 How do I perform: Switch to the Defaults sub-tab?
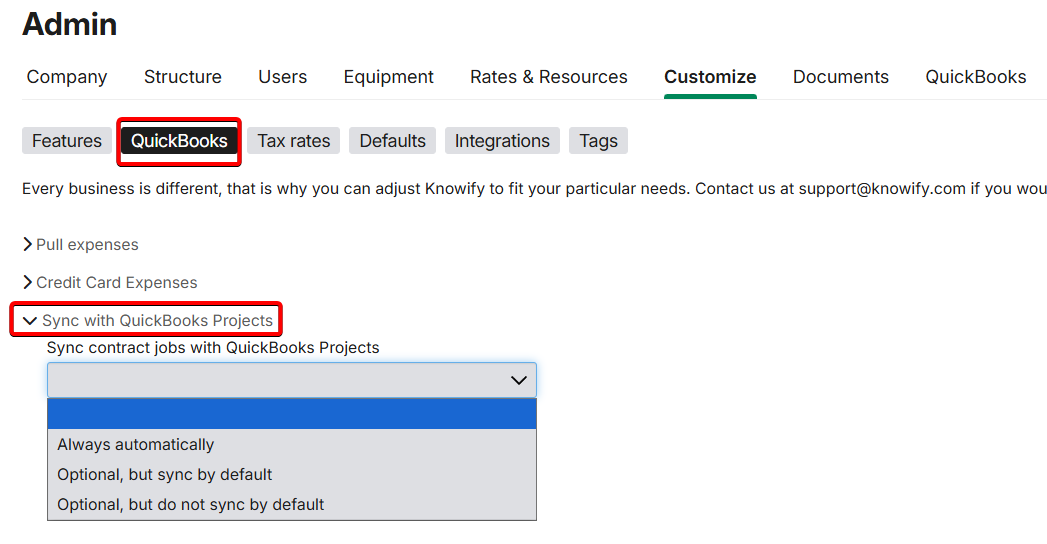pos(393,141)
